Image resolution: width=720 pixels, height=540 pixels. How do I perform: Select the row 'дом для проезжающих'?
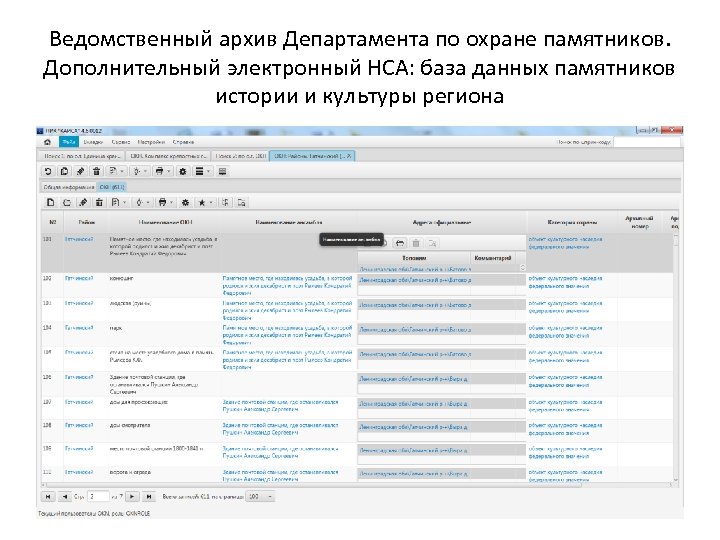pyautogui.click(x=357, y=408)
